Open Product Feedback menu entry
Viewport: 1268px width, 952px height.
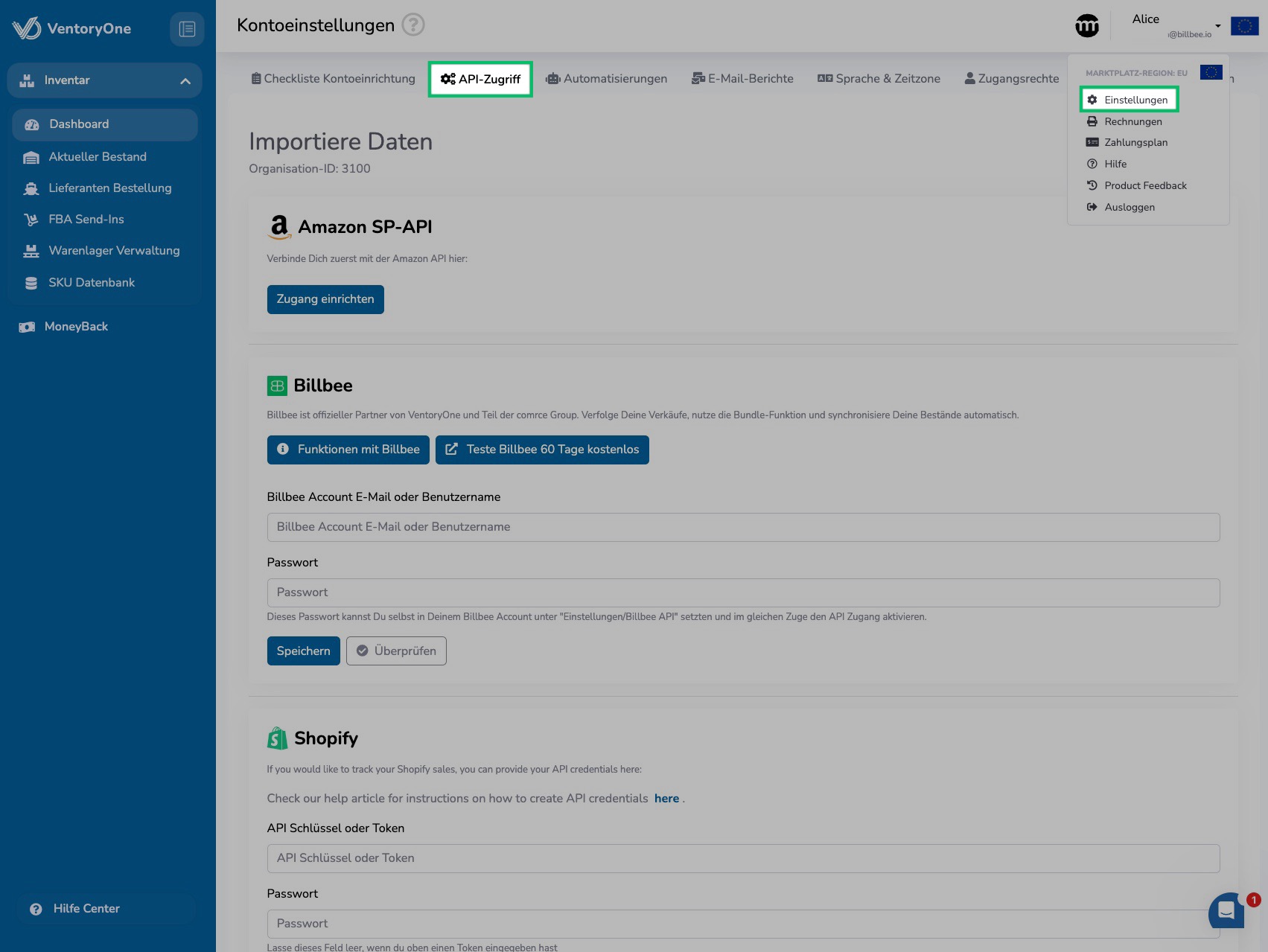[1136, 185]
